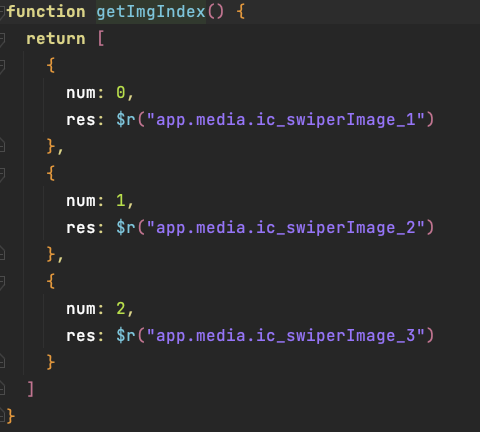Click fold-end marker at third object's closing brace
480x432 pixels.
coord(2,361)
